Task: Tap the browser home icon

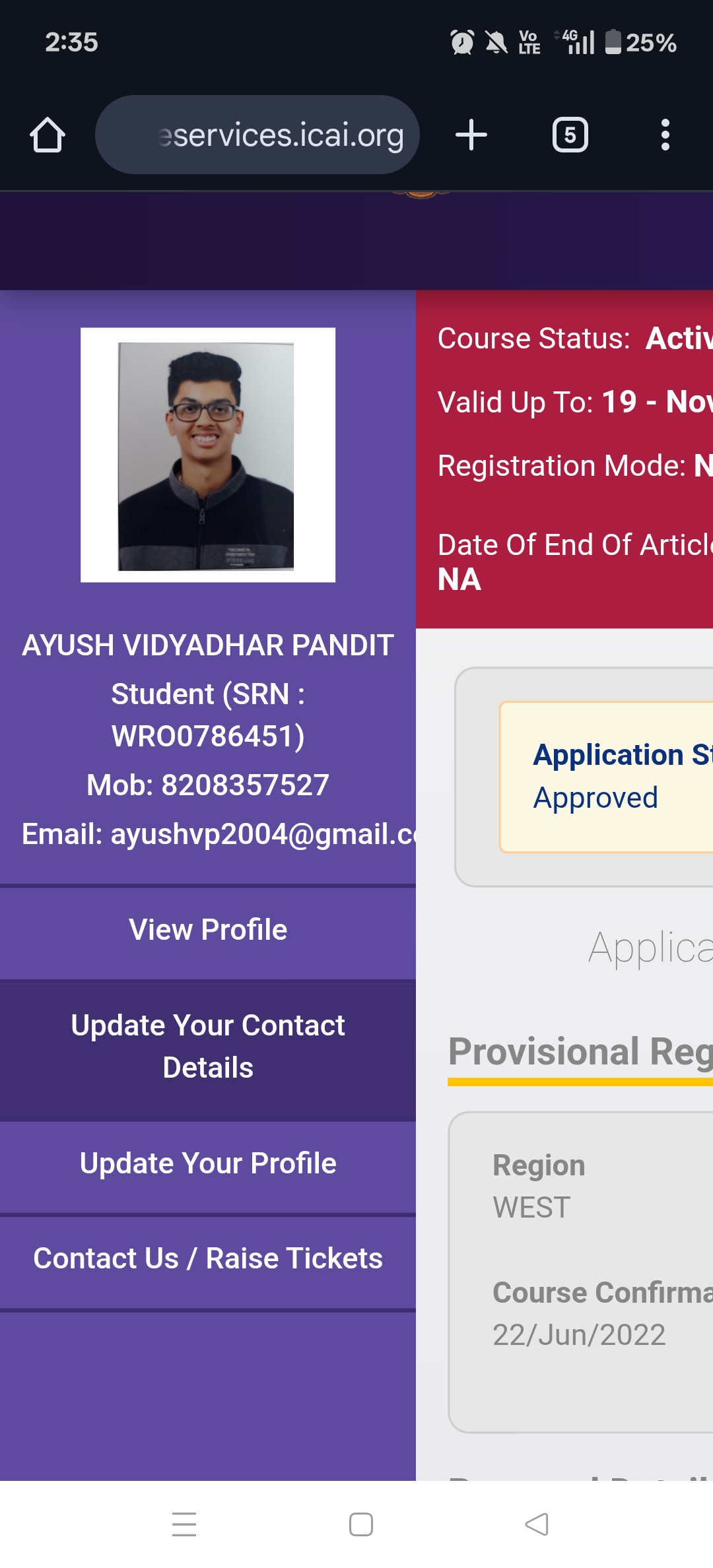Action: (48, 135)
